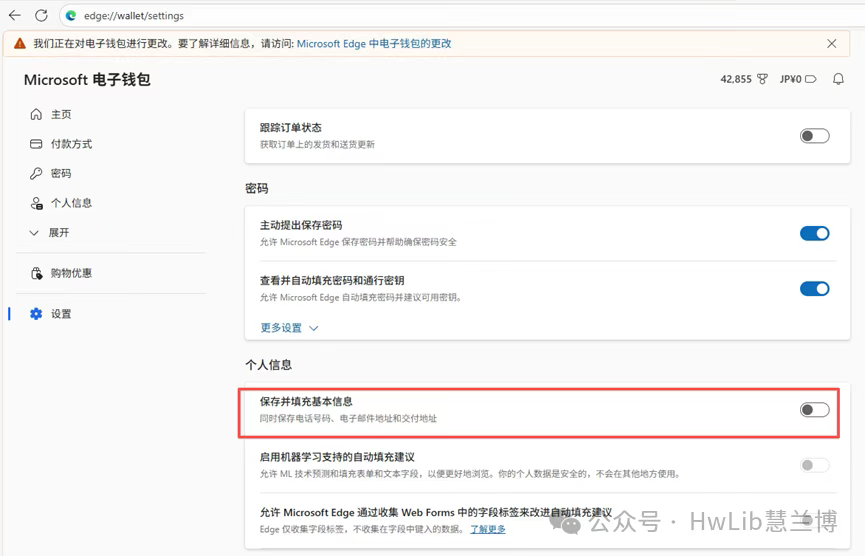Click the JP¥0 cashback tag icon
This screenshot has height=556, width=865.
tap(810, 79)
